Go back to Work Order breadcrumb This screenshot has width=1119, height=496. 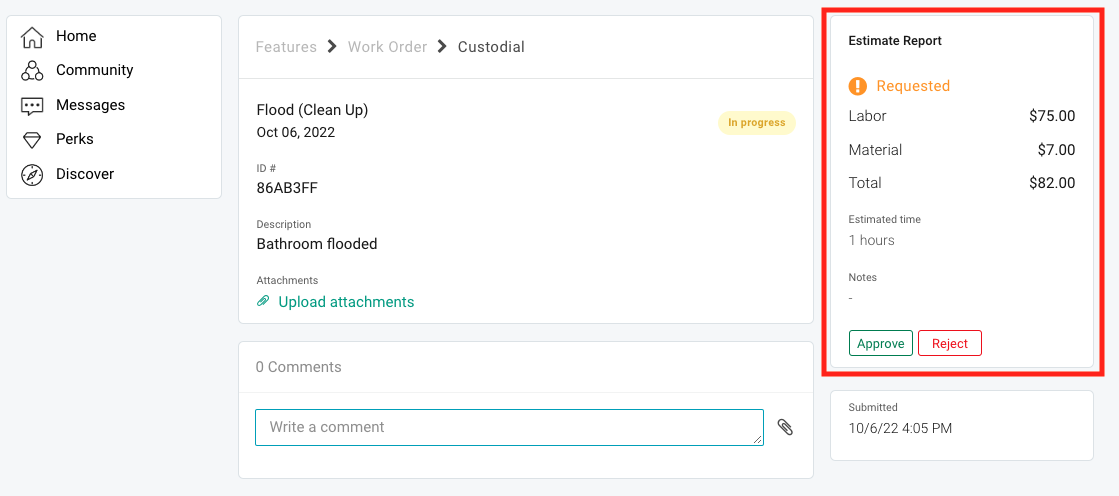(387, 47)
